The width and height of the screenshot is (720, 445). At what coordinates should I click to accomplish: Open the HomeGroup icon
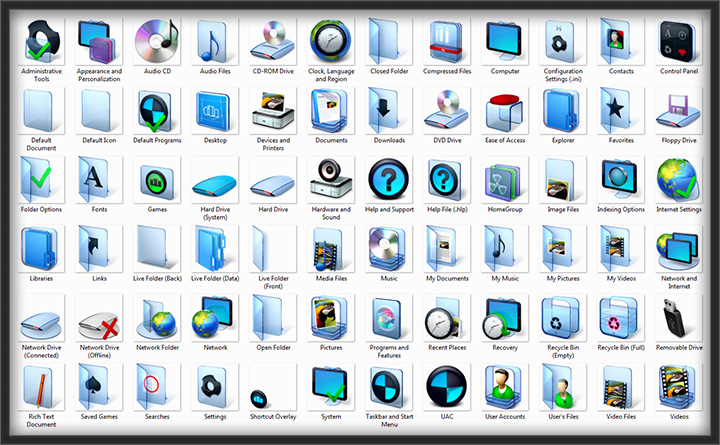coord(504,182)
